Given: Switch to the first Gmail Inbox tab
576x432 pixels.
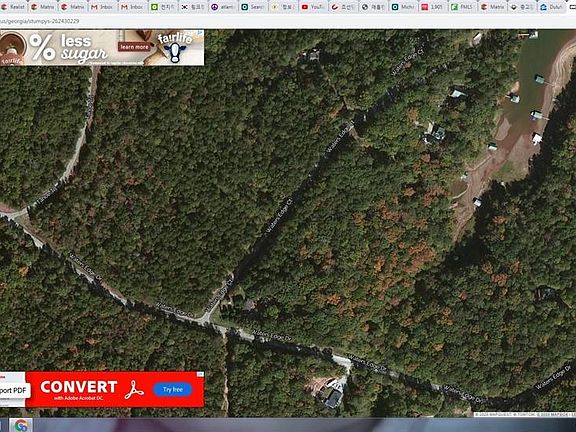Looking at the screenshot, I should [102, 7].
